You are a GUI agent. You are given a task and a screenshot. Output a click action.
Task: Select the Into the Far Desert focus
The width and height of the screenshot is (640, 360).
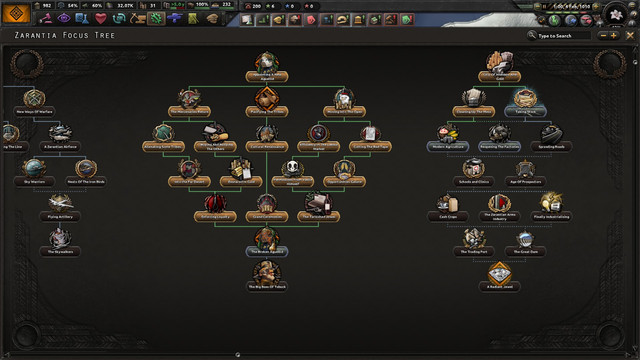(189, 173)
